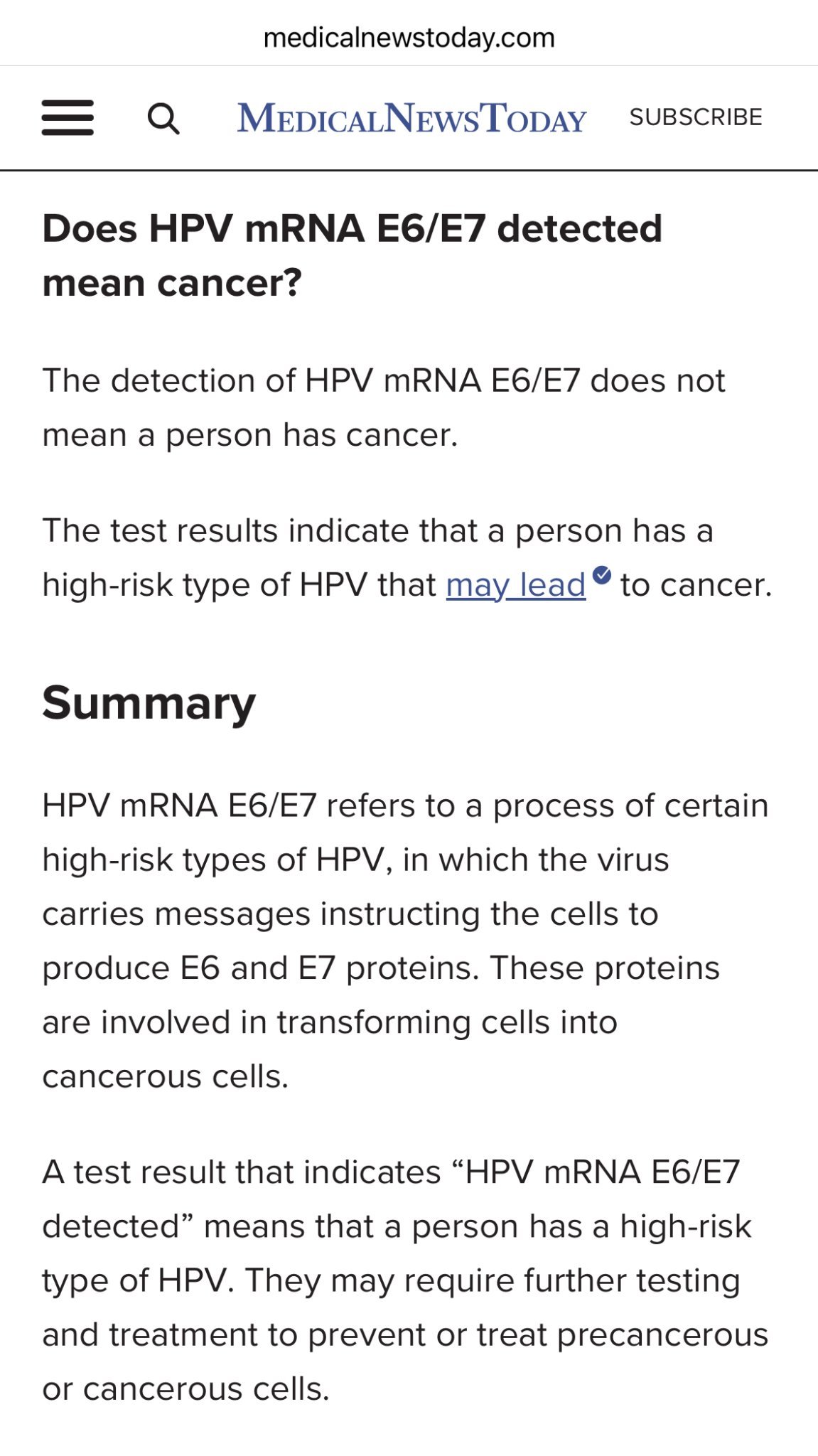Click the text "cancerous cells." ending the first summary paragraph
Viewport: 818px width, 1456px height.
coord(165,1076)
